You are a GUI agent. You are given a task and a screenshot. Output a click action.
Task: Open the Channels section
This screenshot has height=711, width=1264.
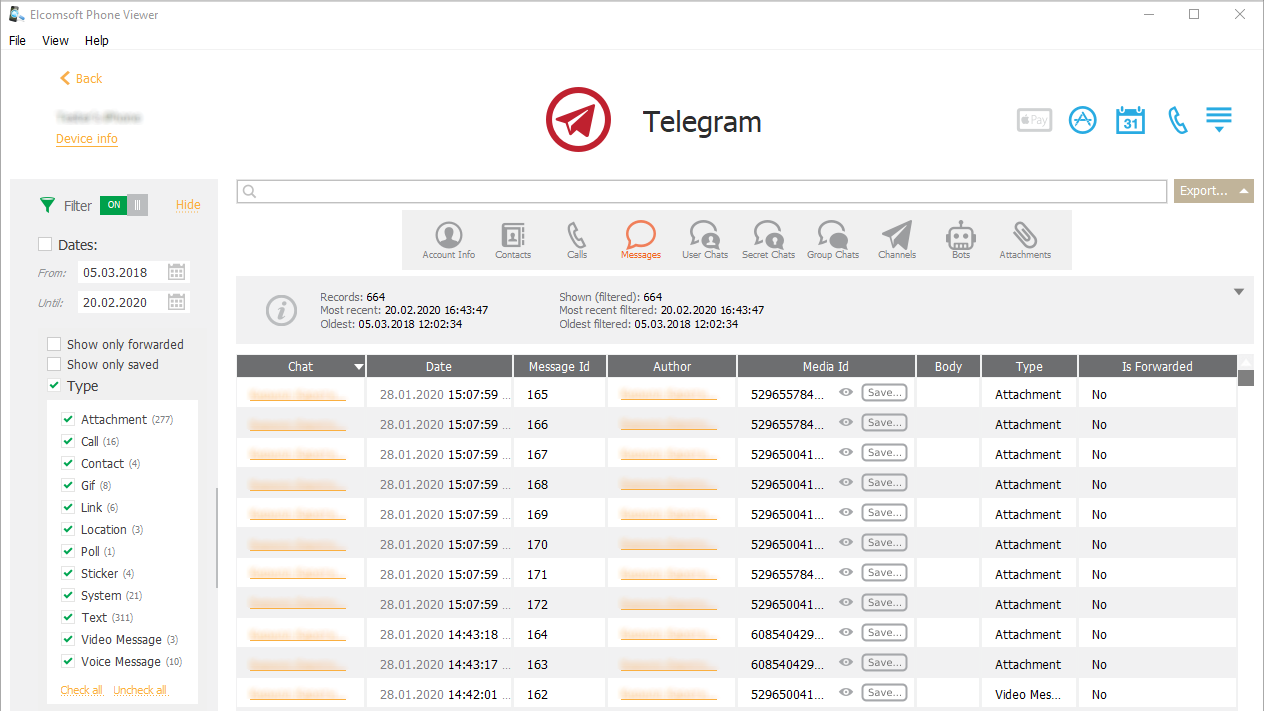897,240
